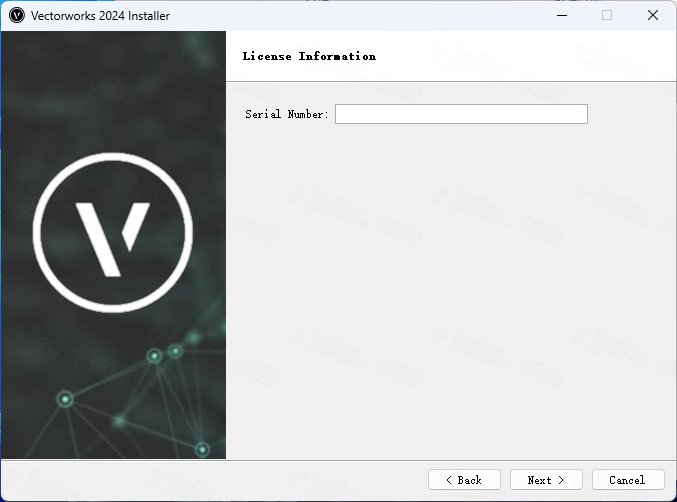Image resolution: width=677 pixels, height=502 pixels.
Task: Click the larger glowing node below the logo circle
Action: [x=155, y=356]
